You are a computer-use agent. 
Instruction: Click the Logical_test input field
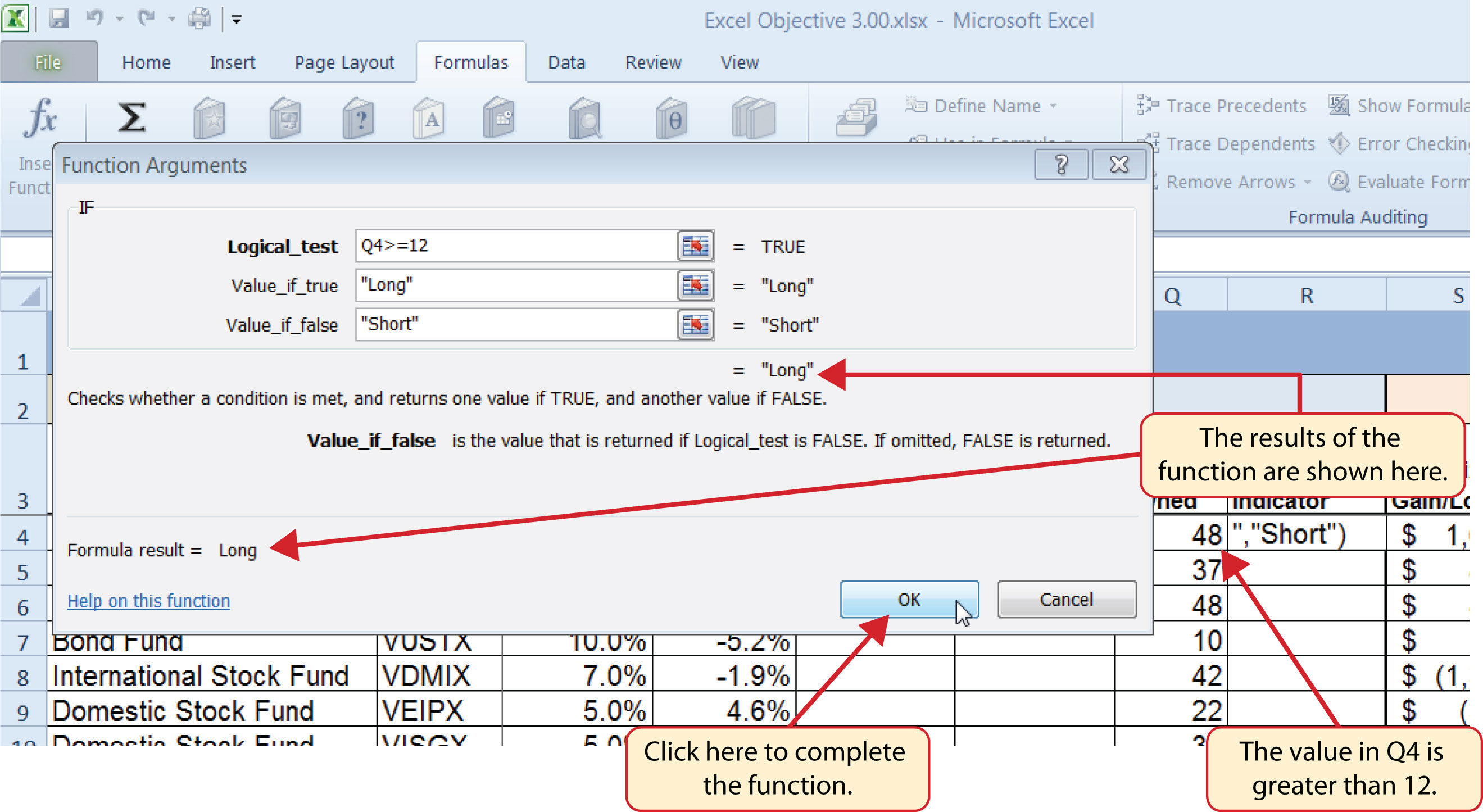pos(510,247)
